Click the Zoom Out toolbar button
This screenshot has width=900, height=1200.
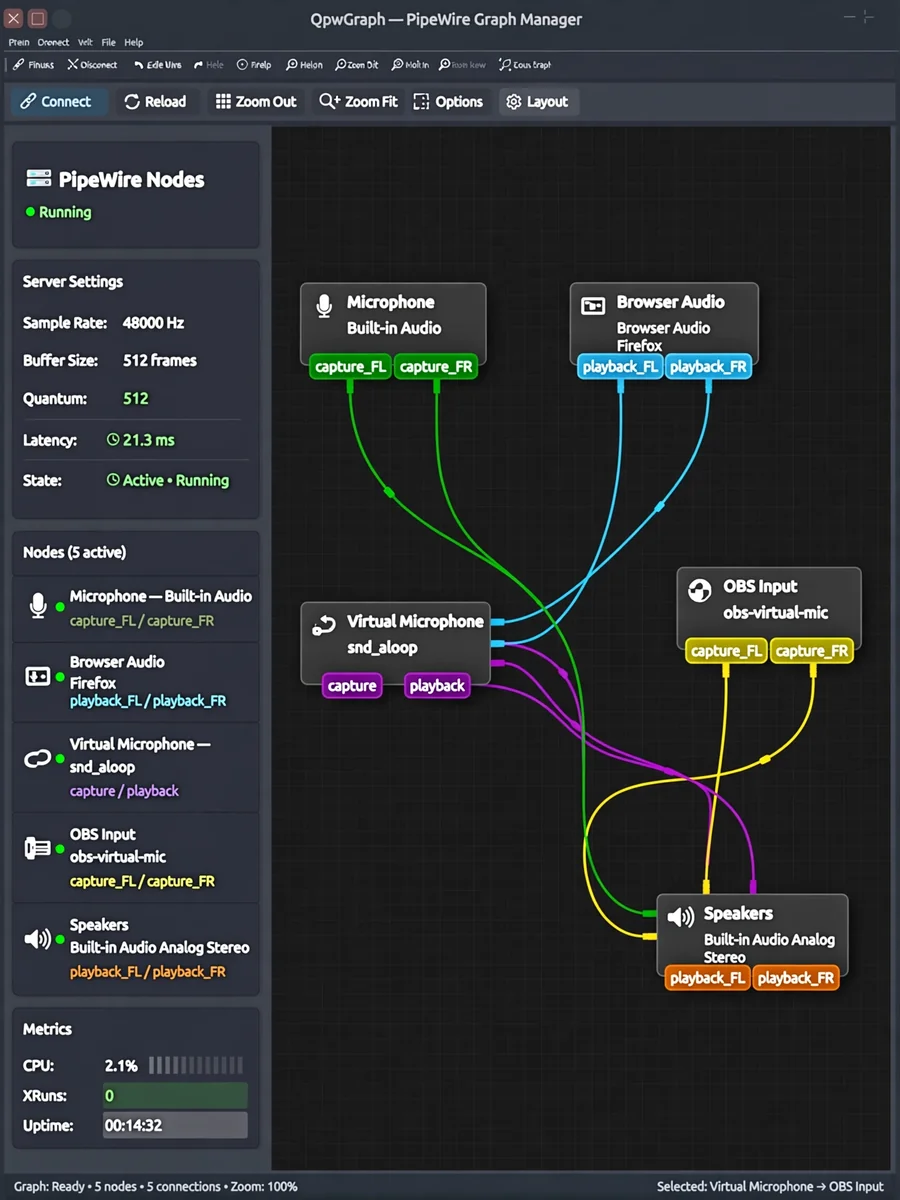pos(256,102)
